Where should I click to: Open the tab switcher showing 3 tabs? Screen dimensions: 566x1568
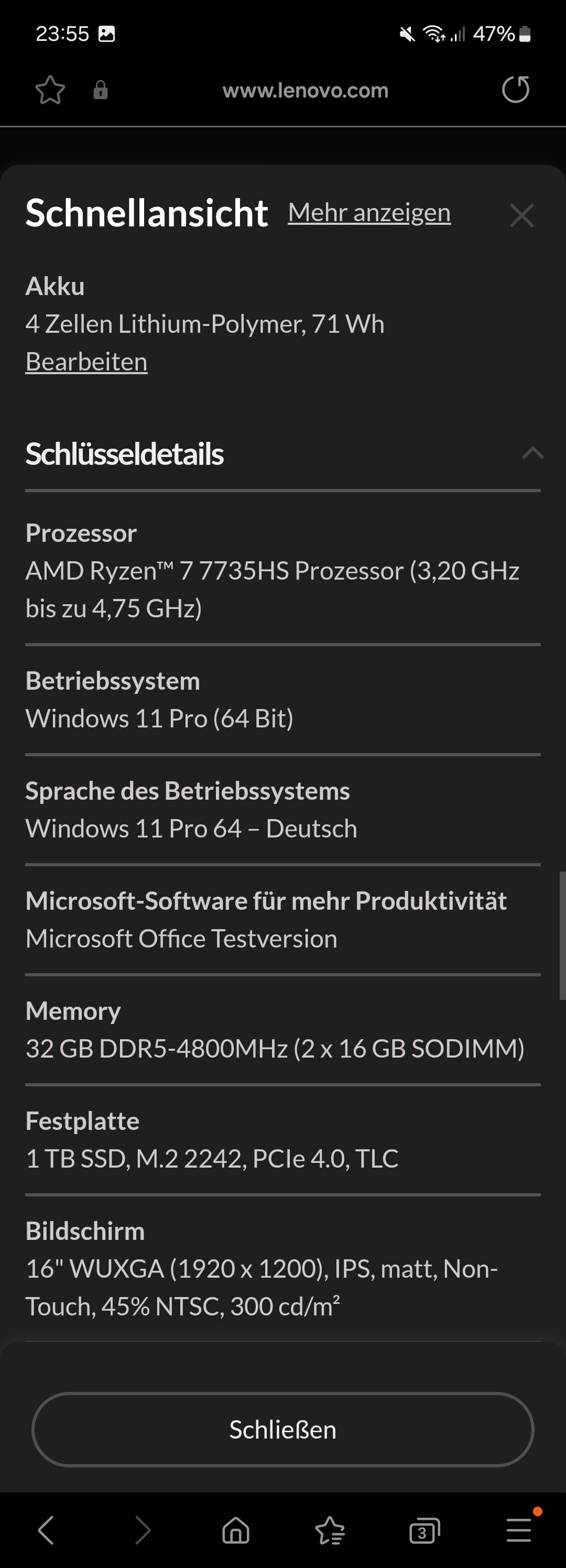point(424,1530)
